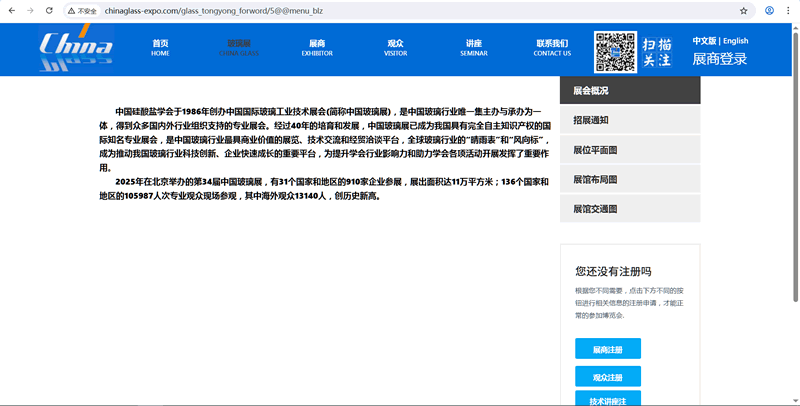Open the browser profile avatar icon
Image resolution: width=800 pixels, height=406 pixels.
[769, 10]
